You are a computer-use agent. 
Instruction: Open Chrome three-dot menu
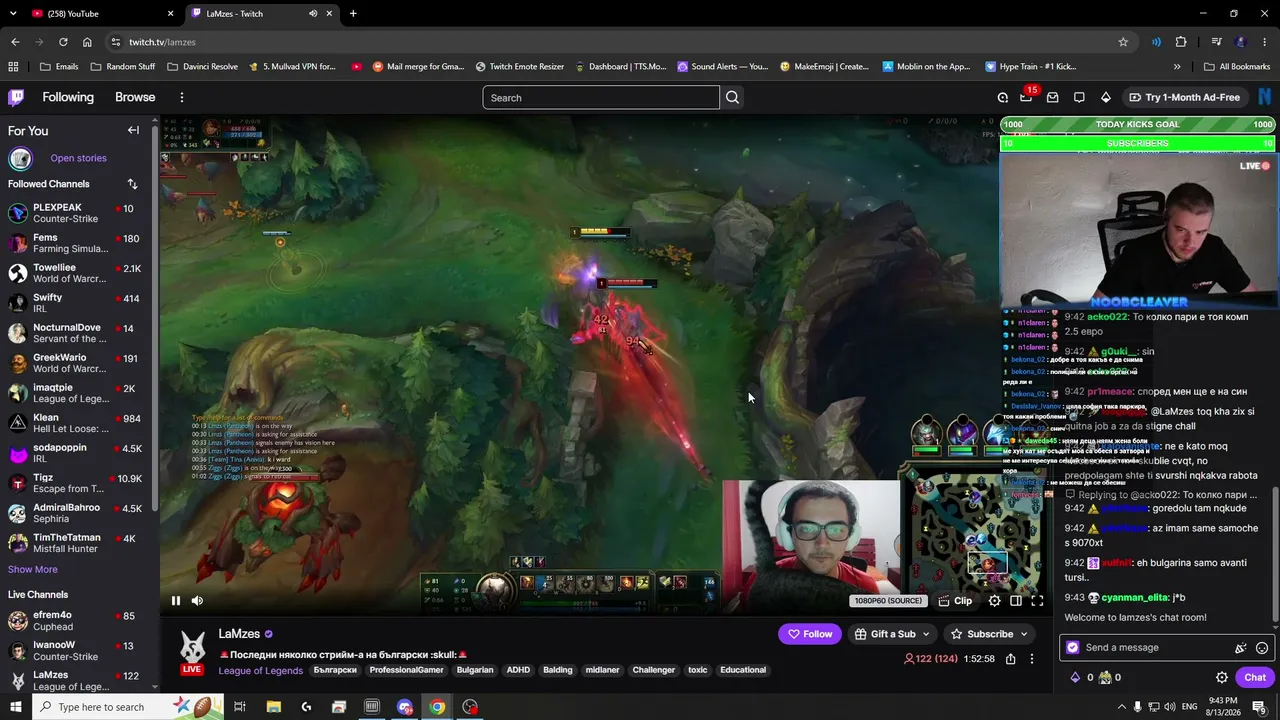[x=1264, y=42]
